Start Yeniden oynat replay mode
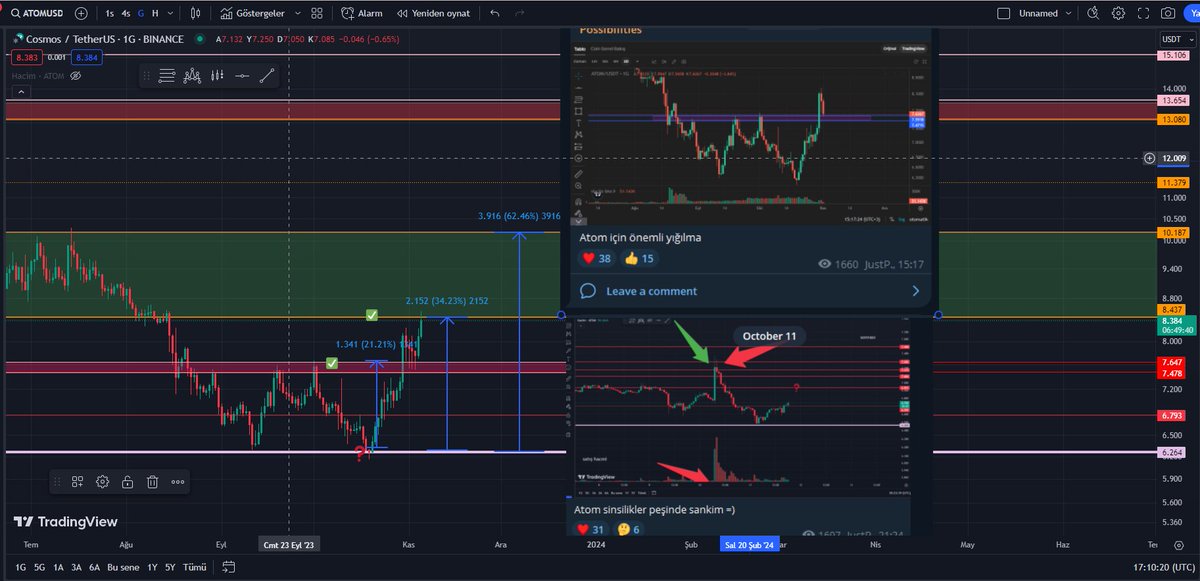This screenshot has height=581, width=1200. [432, 14]
